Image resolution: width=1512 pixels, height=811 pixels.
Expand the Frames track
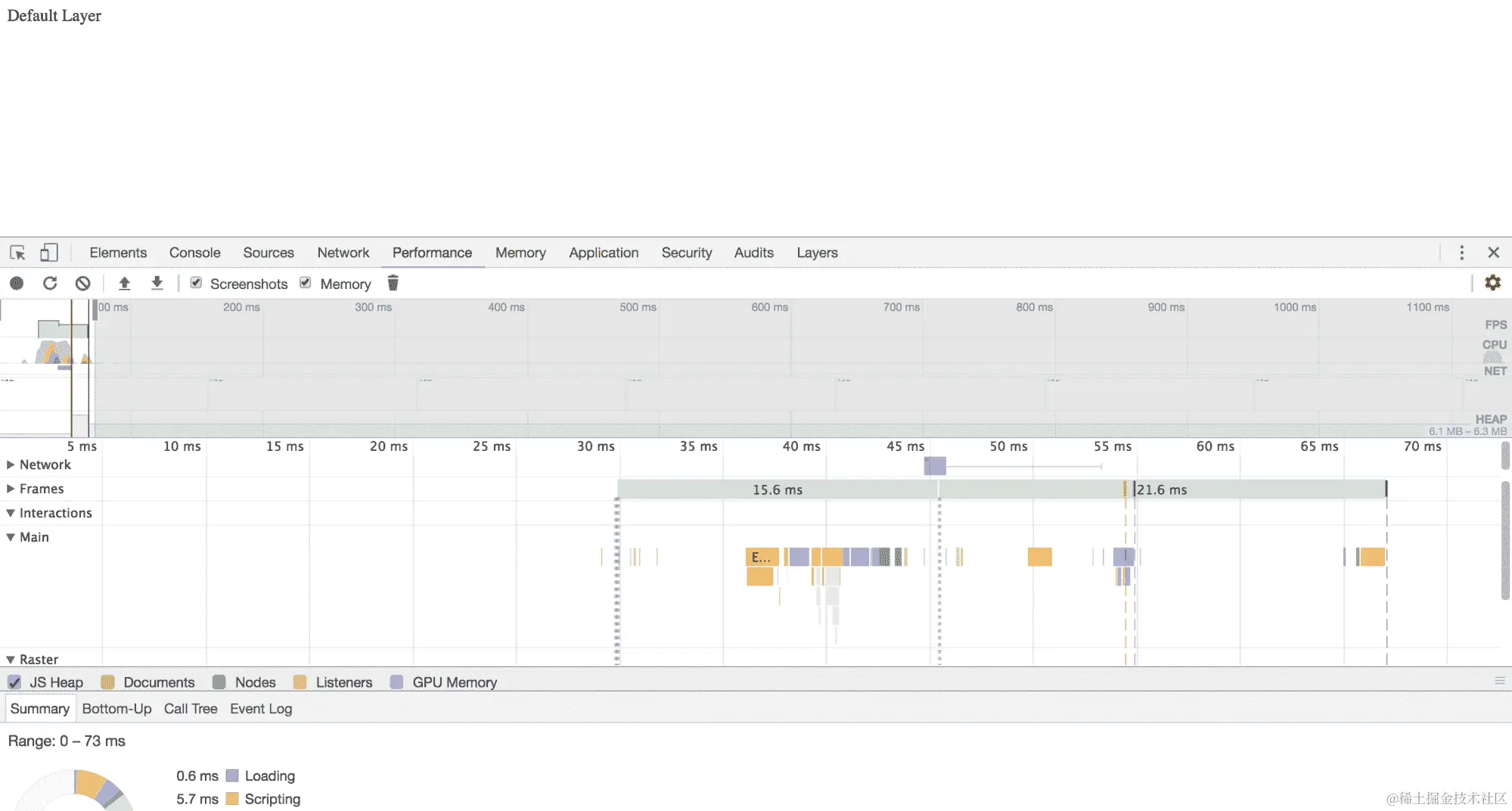[11, 489]
